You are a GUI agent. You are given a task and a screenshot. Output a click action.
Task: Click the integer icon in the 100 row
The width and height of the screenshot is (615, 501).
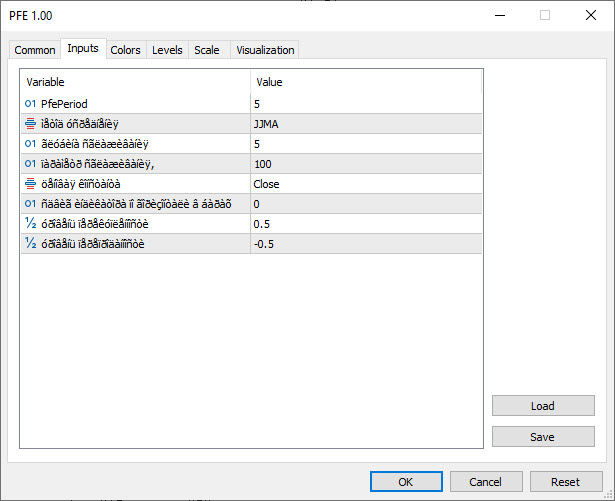pos(29,164)
